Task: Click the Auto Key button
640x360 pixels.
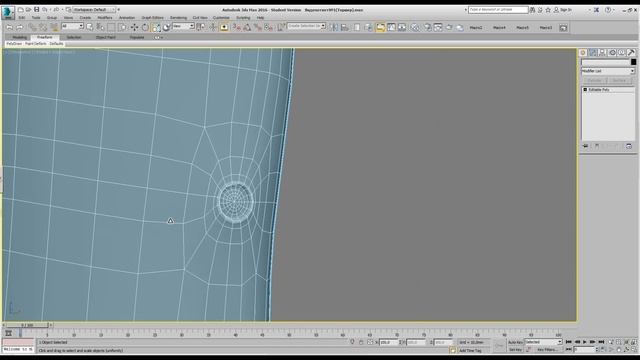Action: click(x=515, y=342)
